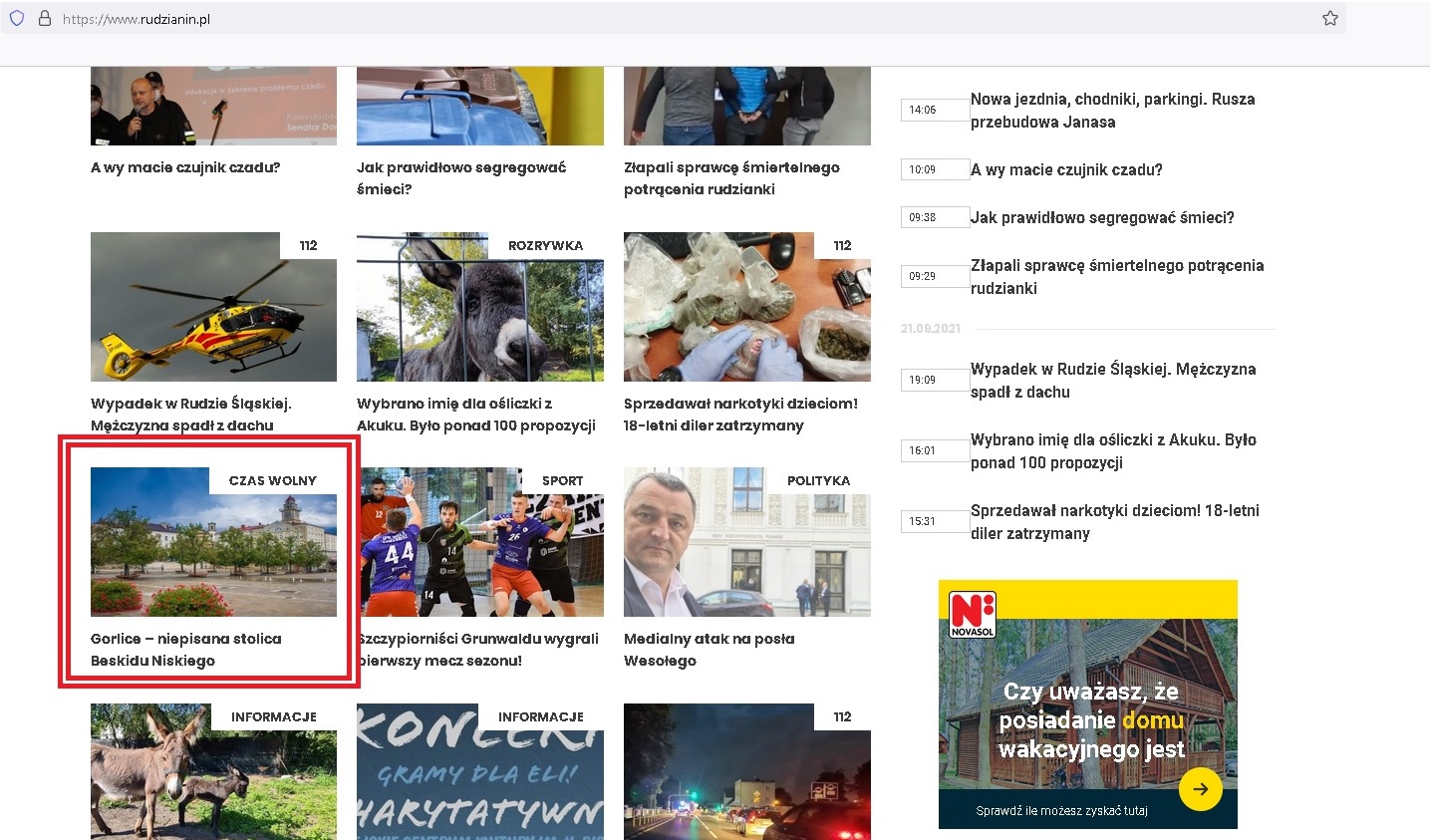Select the CZAS WOLNY category tag

coord(273,480)
